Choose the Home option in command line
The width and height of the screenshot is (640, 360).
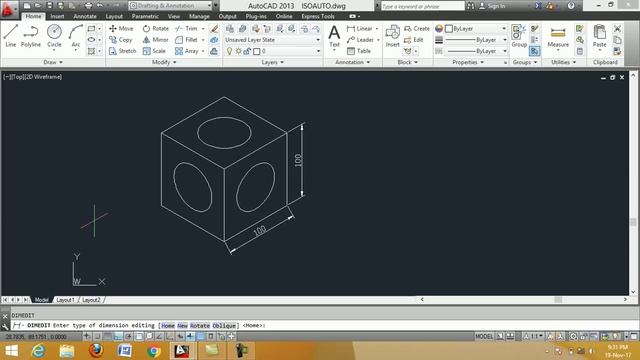point(168,325)
